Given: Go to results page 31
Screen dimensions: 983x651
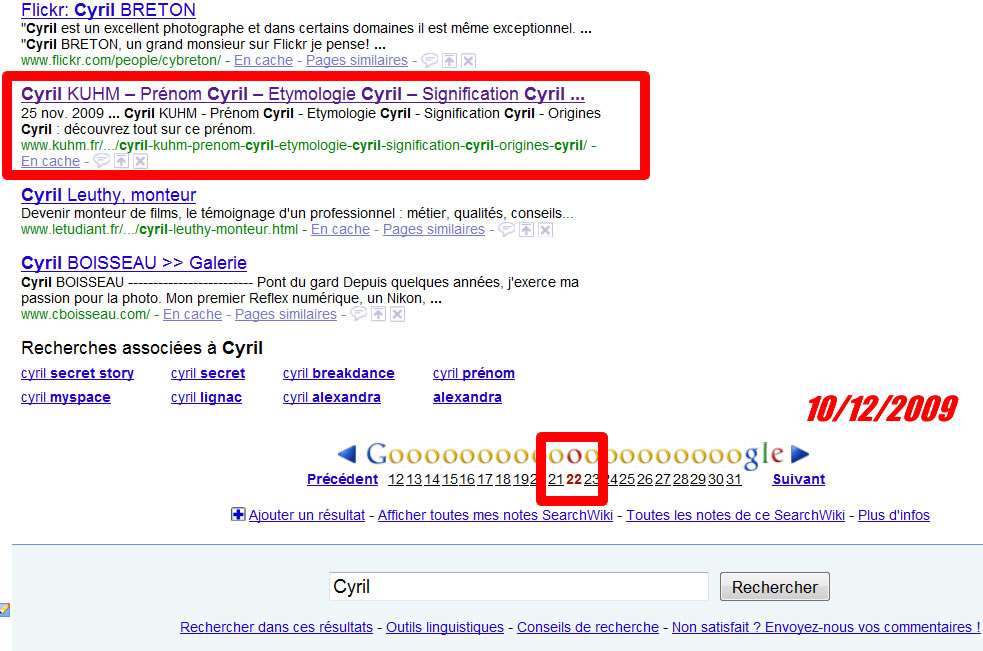Looking at the screenshot, I should coord(733,479).
